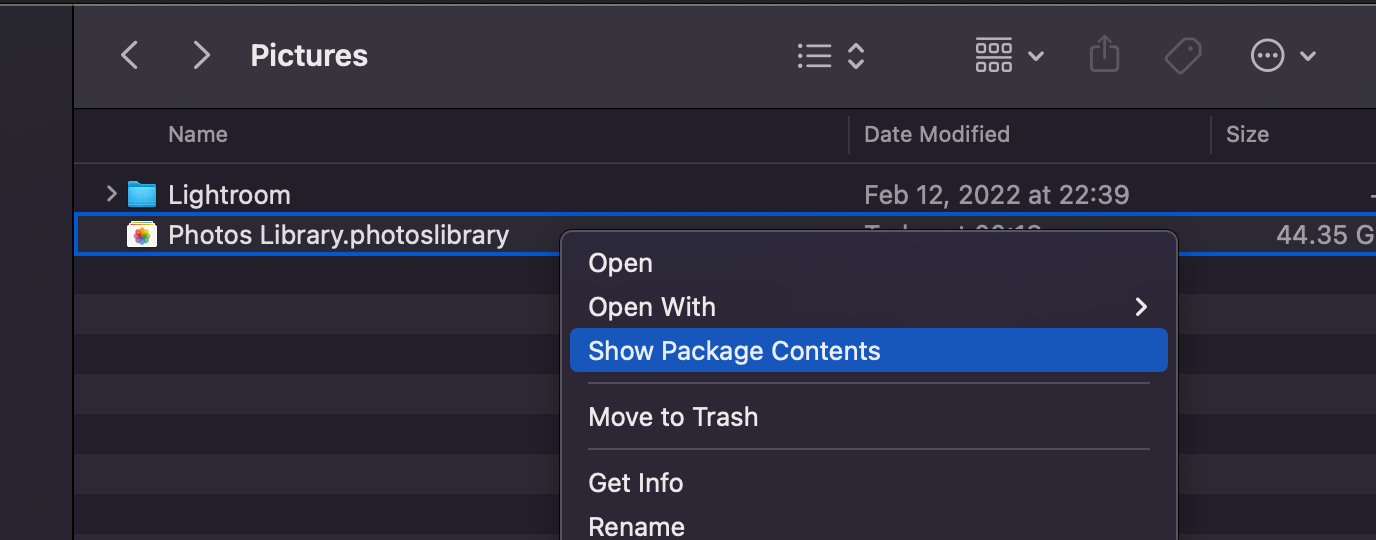Click the Pictures window title
This screenshot has width=1376, height=540.
click(309, 55)
